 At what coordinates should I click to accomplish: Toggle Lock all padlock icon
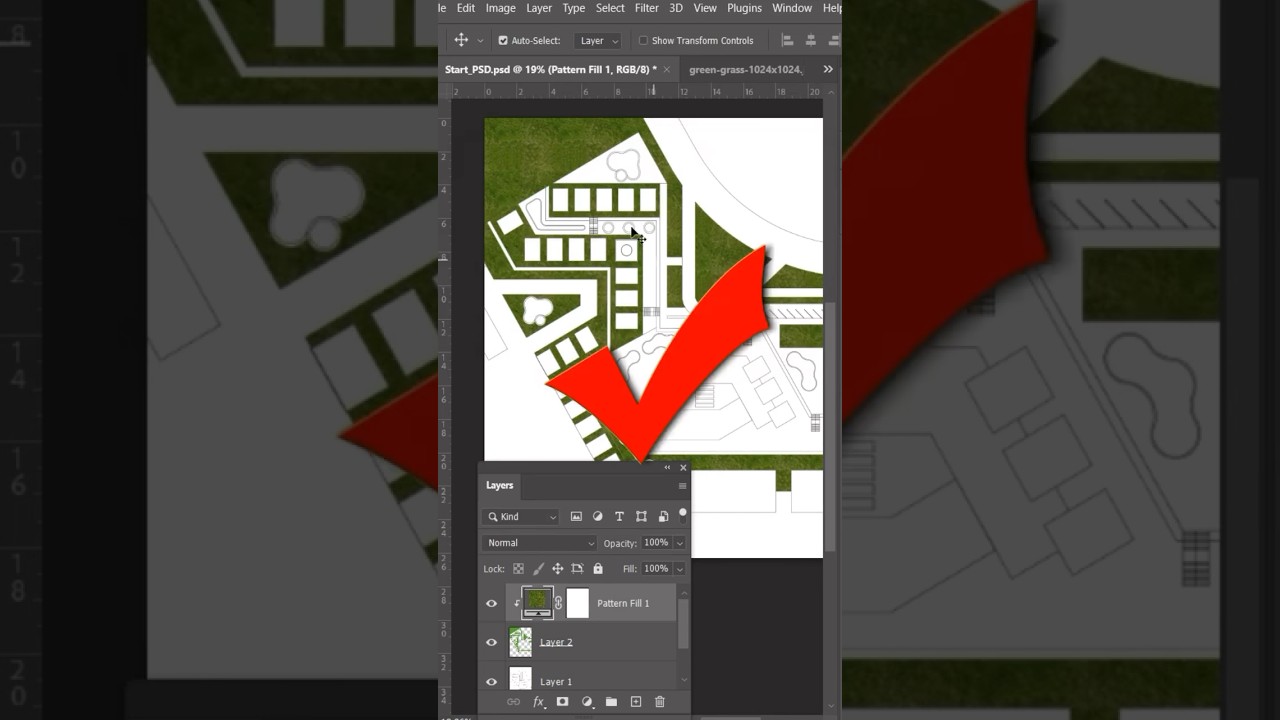tap(597, 569)
